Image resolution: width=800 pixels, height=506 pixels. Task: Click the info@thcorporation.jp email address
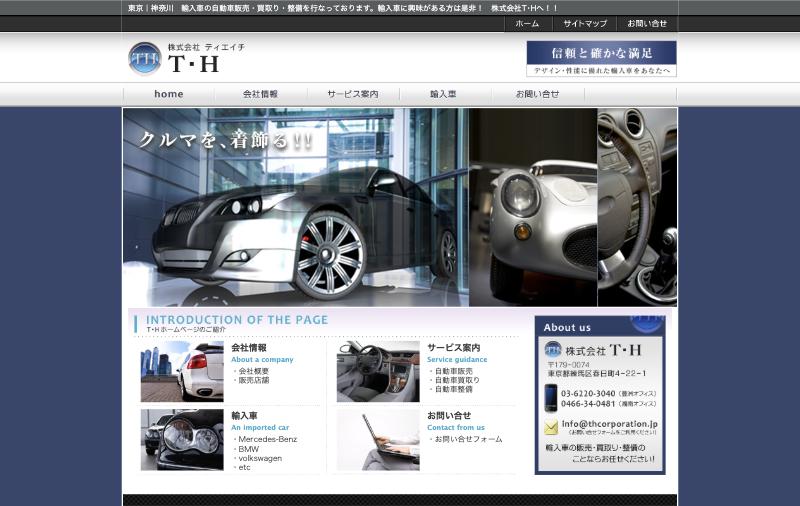tap(610, 424)
